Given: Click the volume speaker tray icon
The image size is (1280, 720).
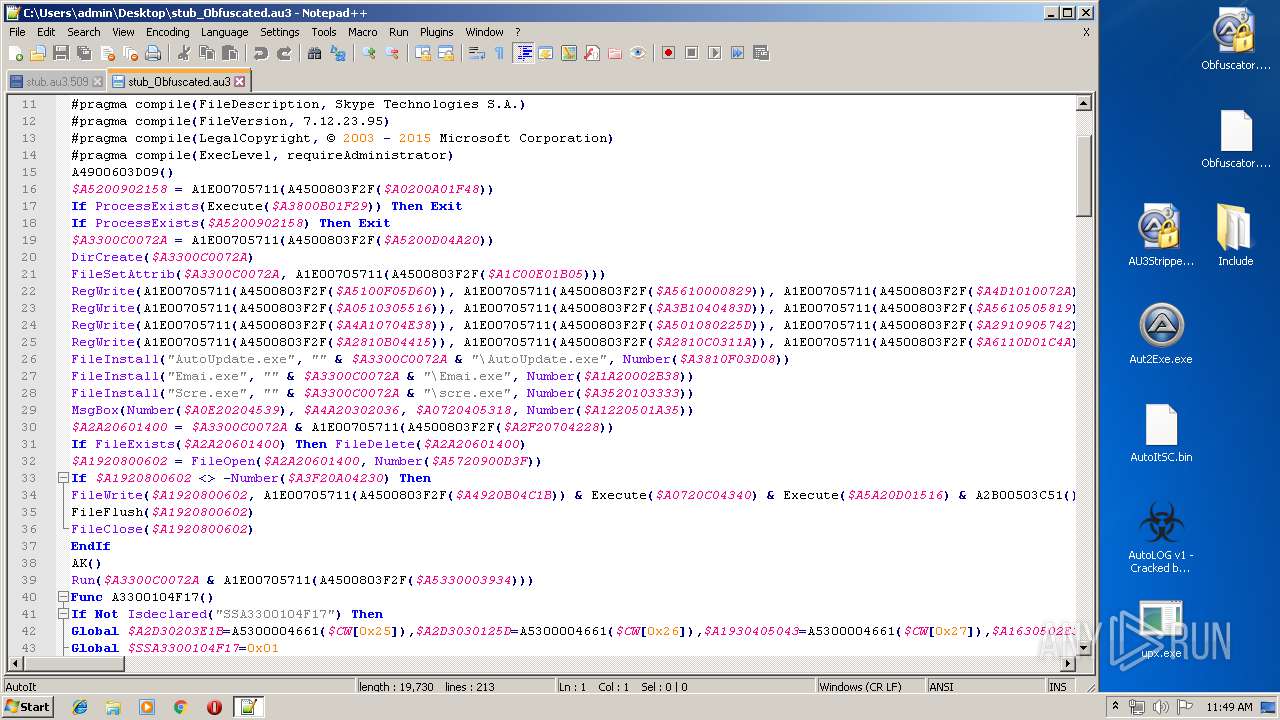Looking at the screenshot, I should (1161, 707).
